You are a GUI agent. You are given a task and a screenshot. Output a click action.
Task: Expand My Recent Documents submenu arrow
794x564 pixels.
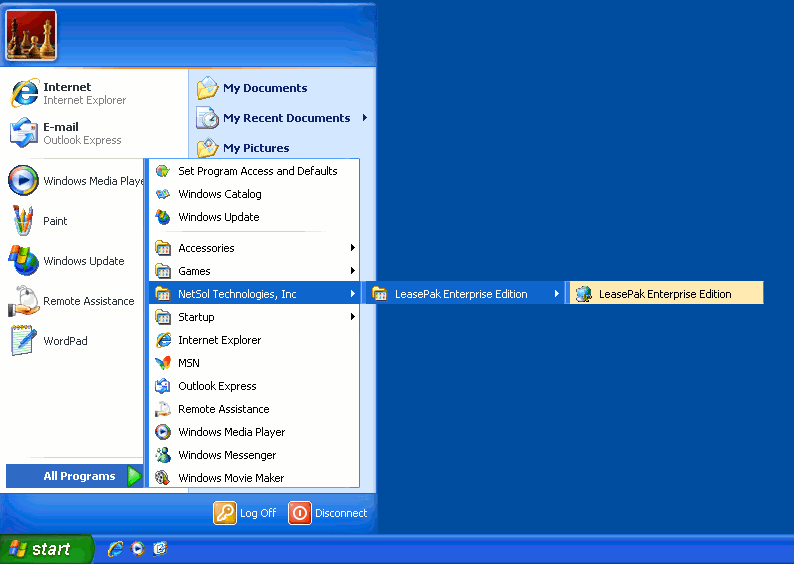[x=365, y=117]
